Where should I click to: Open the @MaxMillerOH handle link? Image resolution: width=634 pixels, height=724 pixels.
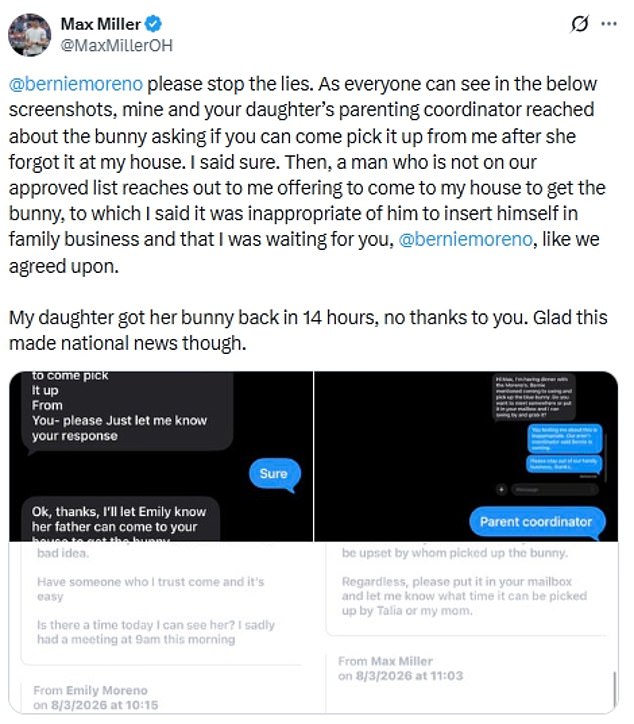click(x=116, y=45)
